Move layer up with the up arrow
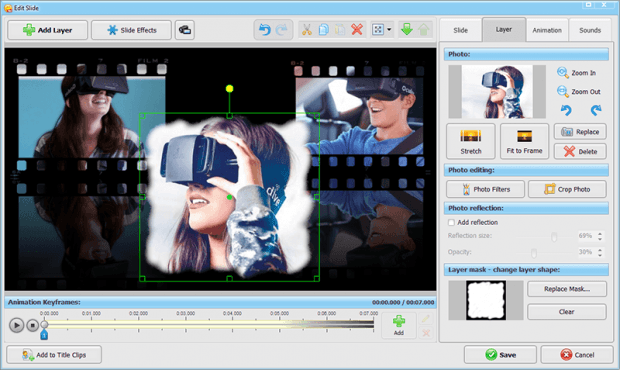This screenshot has height=370, width=620. [424, 30]
